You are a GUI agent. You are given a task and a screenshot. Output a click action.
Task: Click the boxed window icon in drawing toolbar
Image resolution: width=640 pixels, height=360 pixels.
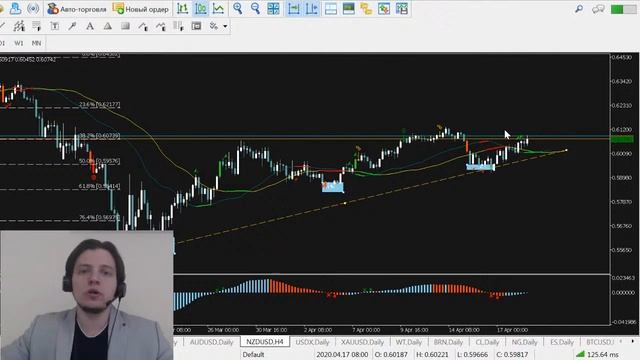click(196, 26)
